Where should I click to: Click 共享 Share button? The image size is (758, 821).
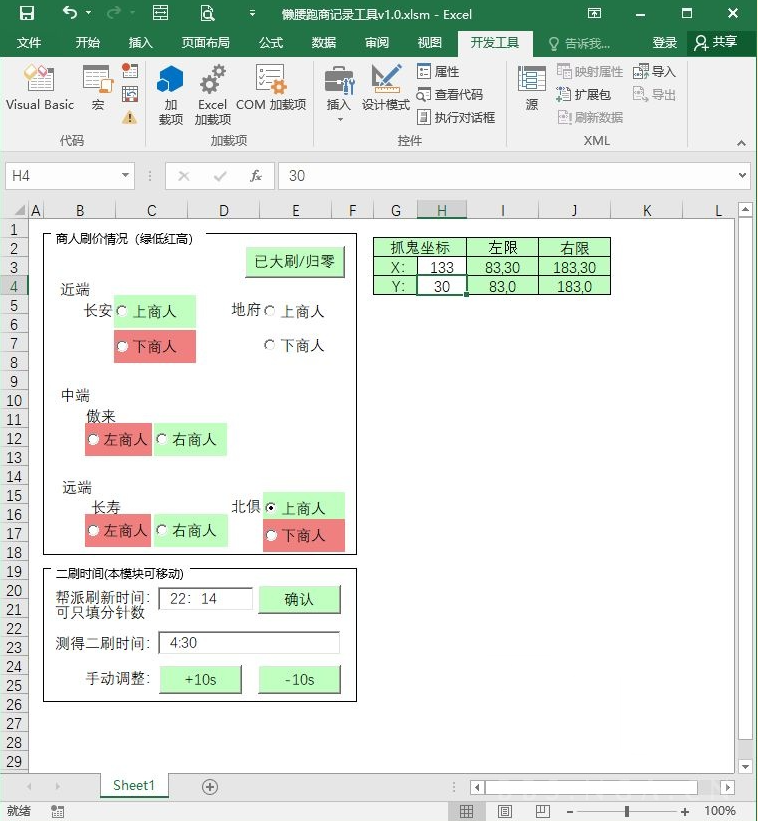(716, 43)
